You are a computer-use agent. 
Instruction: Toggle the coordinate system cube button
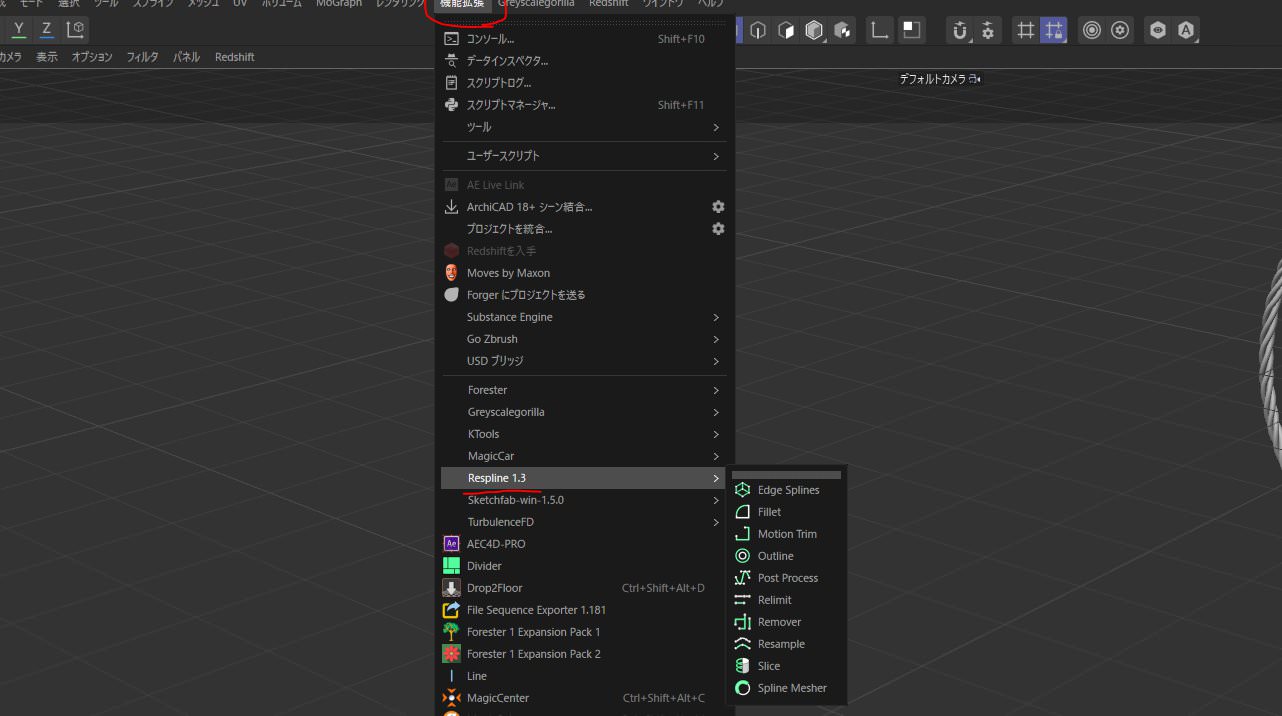tap(75, 30)
